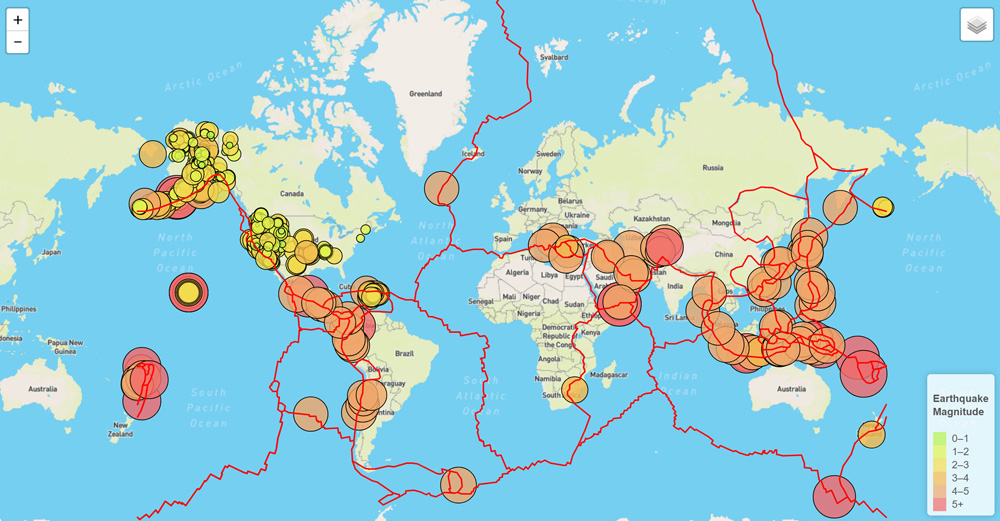Select the large red marker east of Papua New Guinea
This screenshot has height=521, width=1000.
point(860,366)
